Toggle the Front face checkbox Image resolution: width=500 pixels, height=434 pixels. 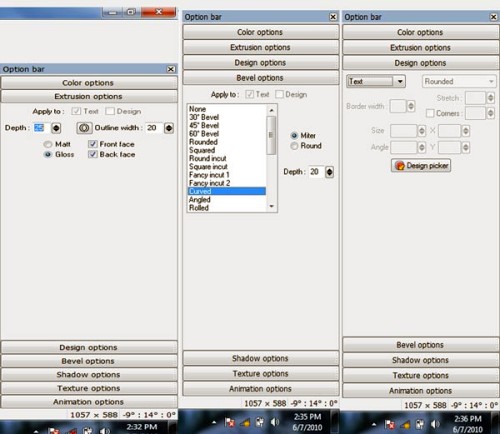pyautogui.click(x=92, y=144)
